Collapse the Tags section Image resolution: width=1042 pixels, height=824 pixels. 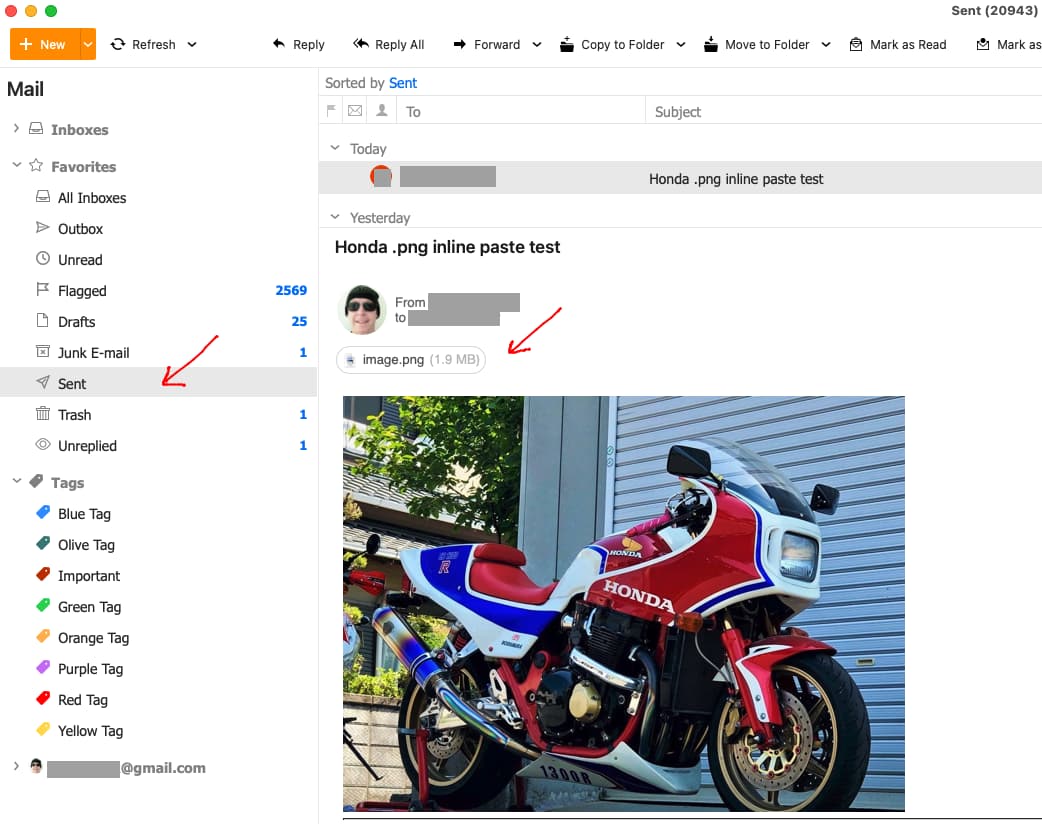tap(17, 481)
